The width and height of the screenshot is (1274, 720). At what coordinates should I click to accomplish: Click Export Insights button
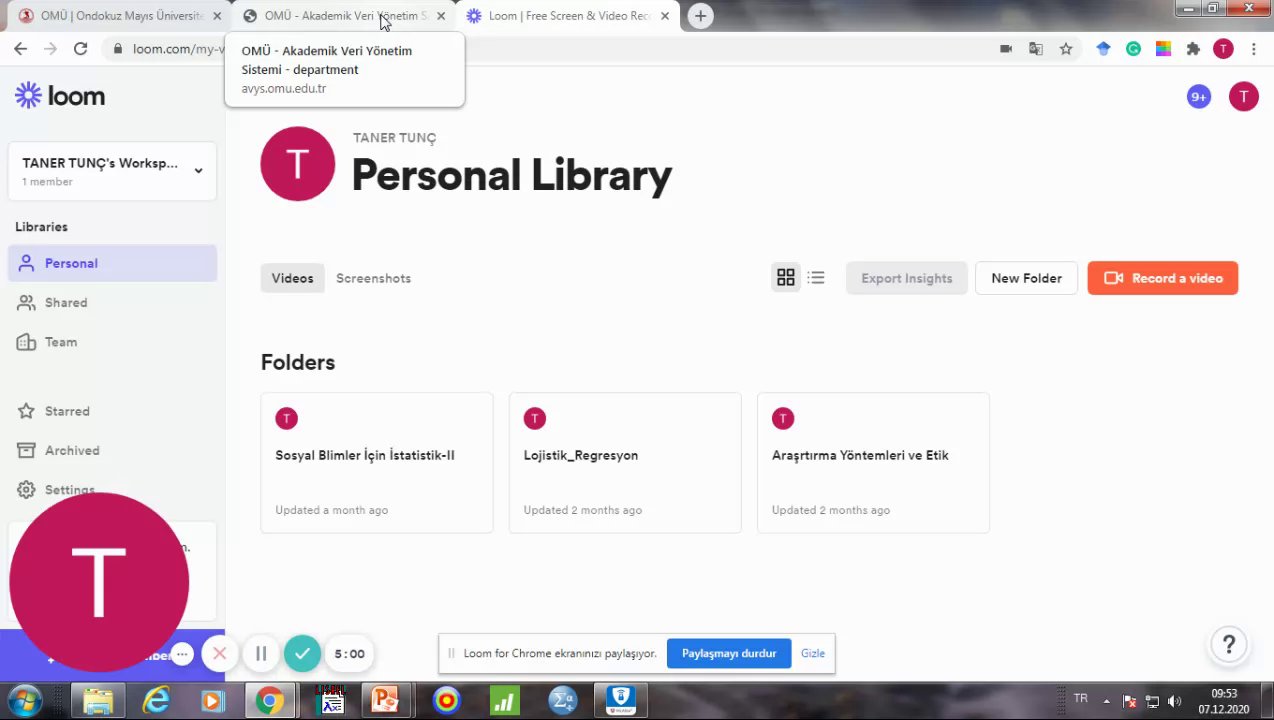(x=906, y=278)
